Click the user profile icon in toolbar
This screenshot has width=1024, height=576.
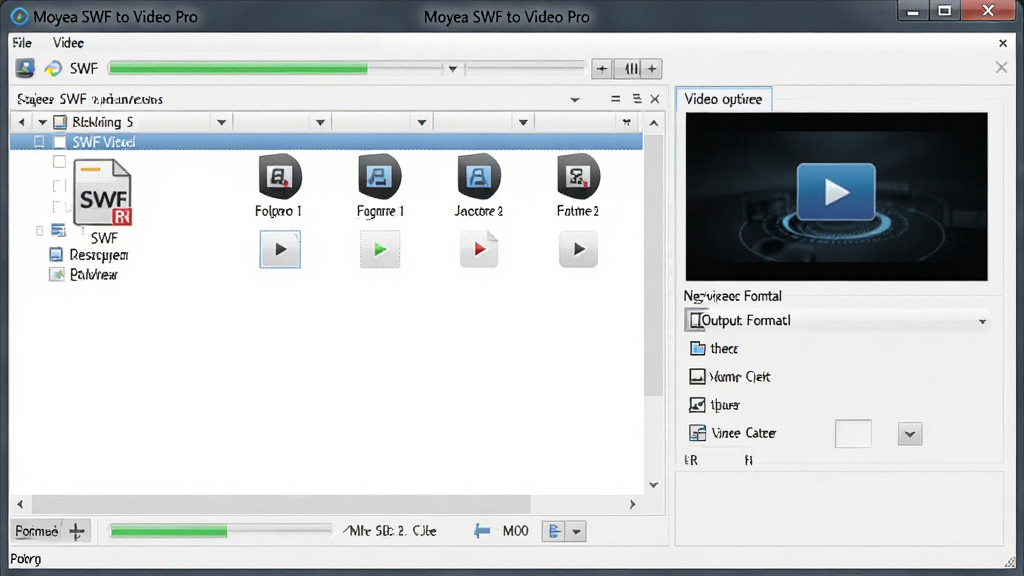25,68
